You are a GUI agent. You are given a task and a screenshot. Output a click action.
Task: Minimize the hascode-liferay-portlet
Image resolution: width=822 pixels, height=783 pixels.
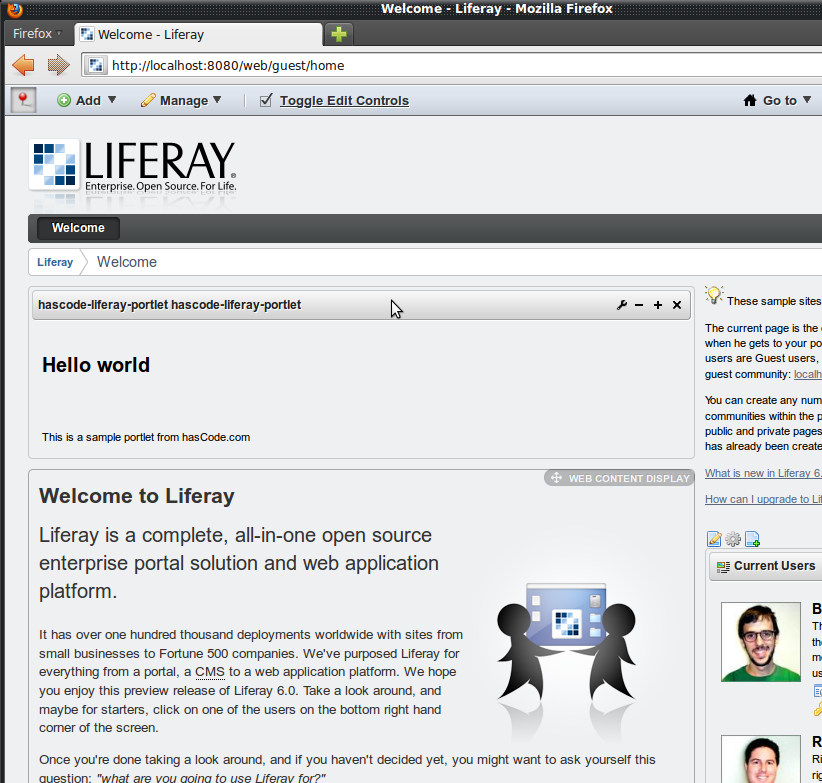coord(639,305)
